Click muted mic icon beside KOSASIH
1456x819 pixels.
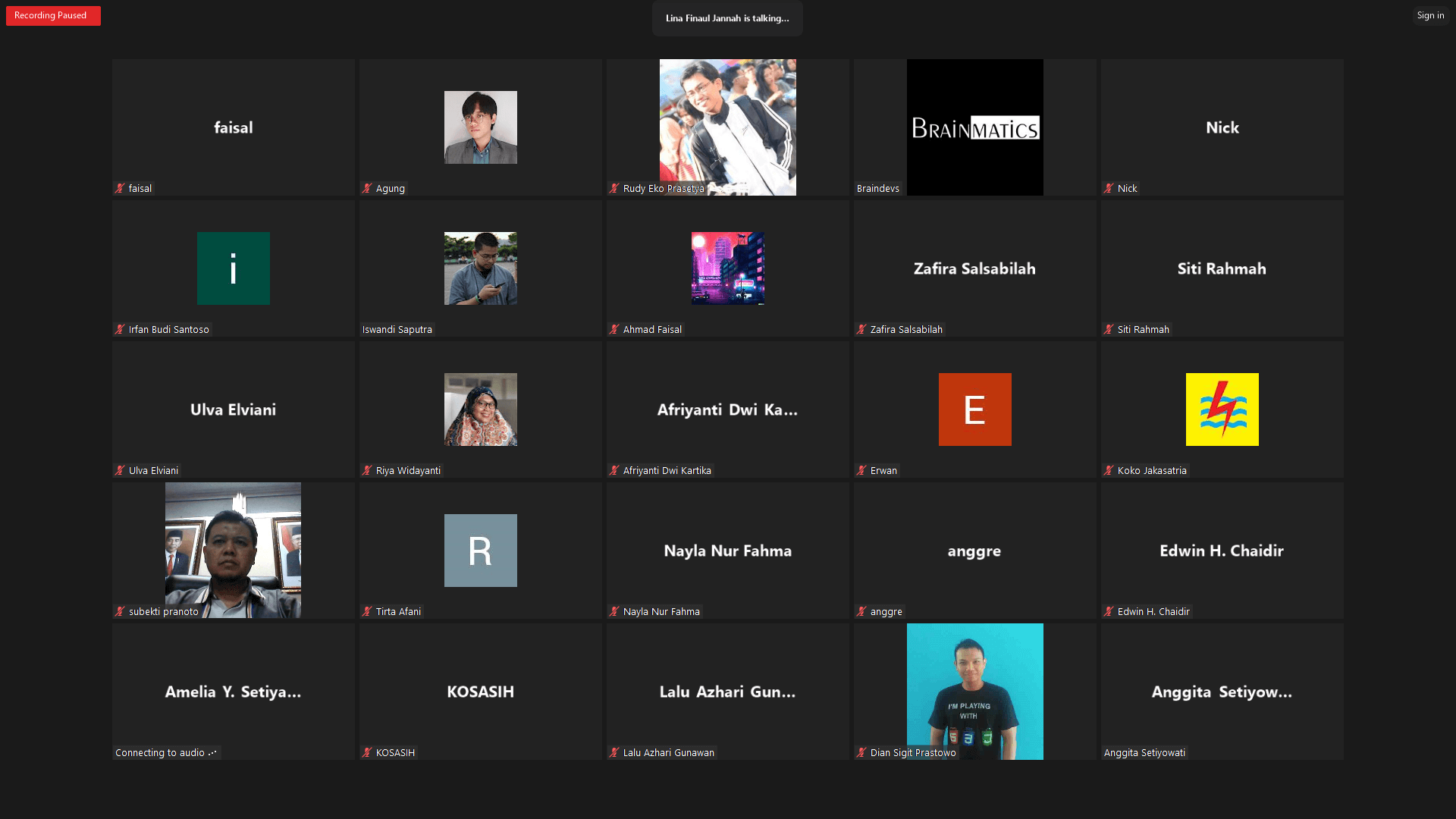(367, 752)
